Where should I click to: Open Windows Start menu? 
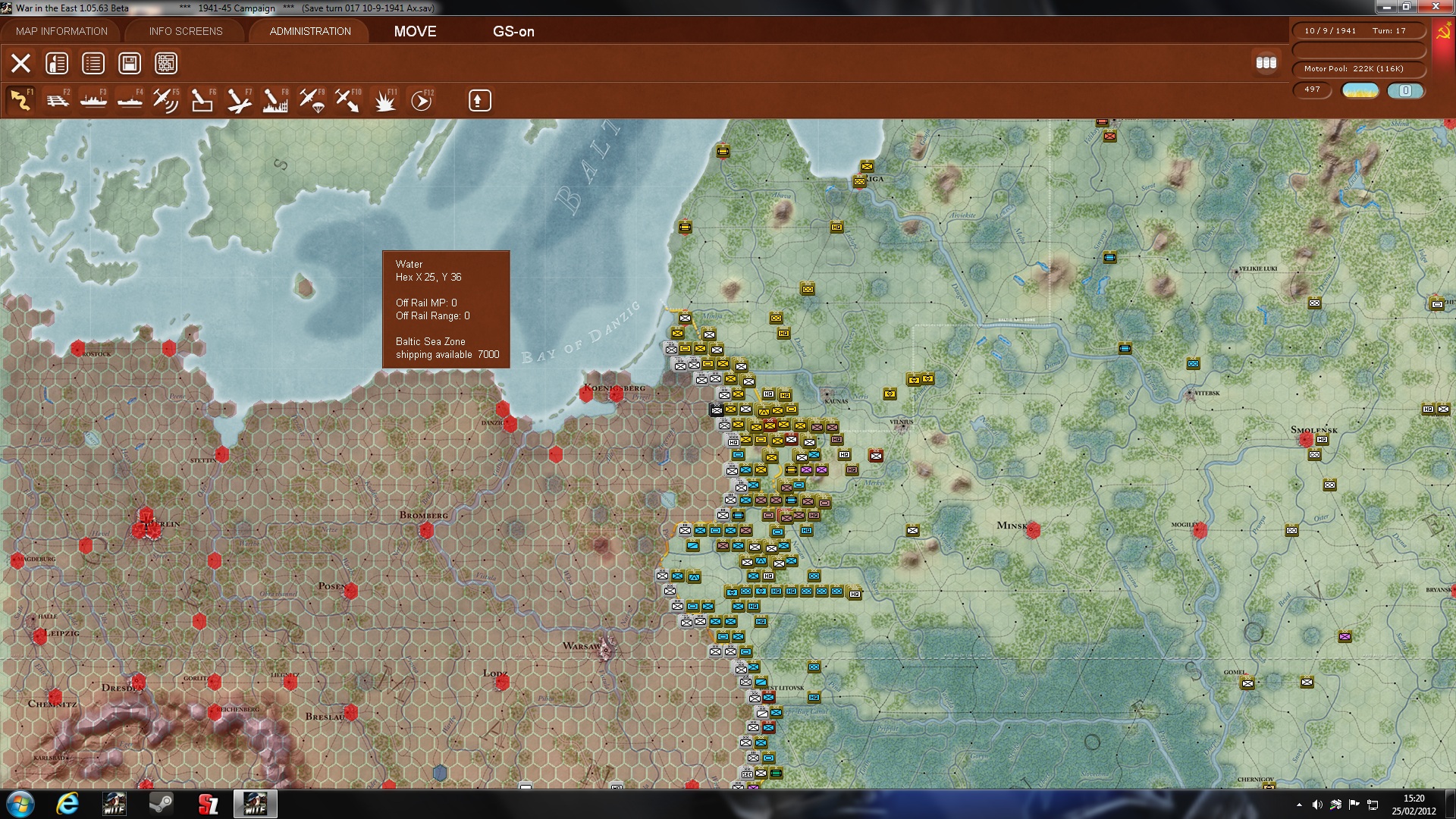(x=20, y=804)
